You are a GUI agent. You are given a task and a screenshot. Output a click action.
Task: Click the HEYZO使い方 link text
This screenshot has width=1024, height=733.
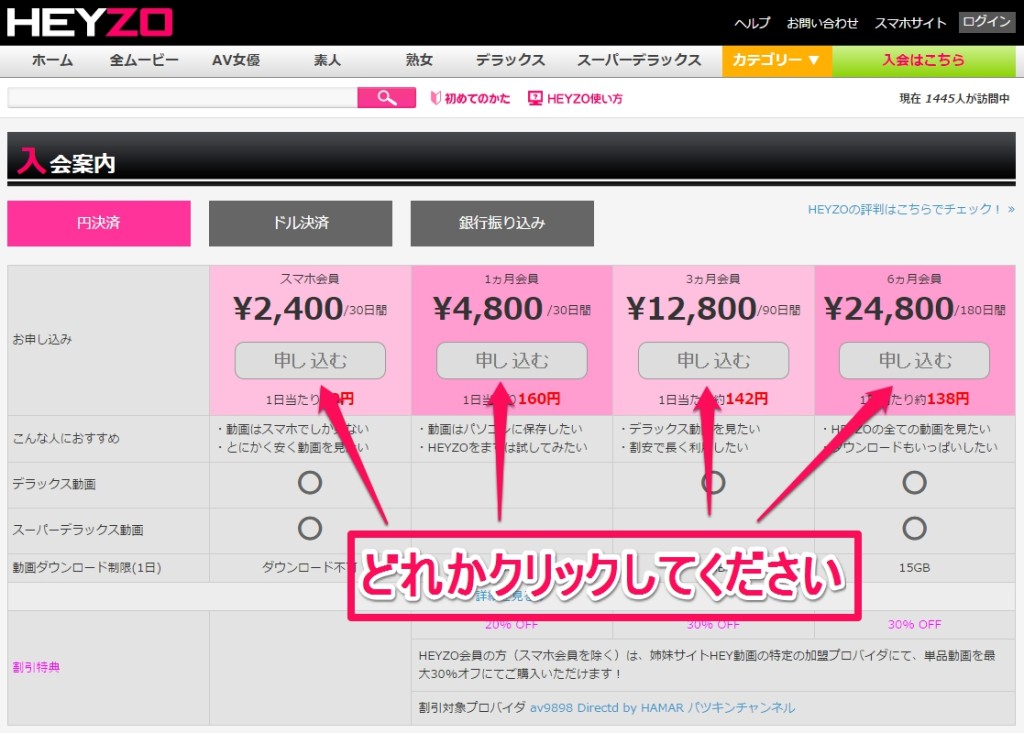point(584,99)
